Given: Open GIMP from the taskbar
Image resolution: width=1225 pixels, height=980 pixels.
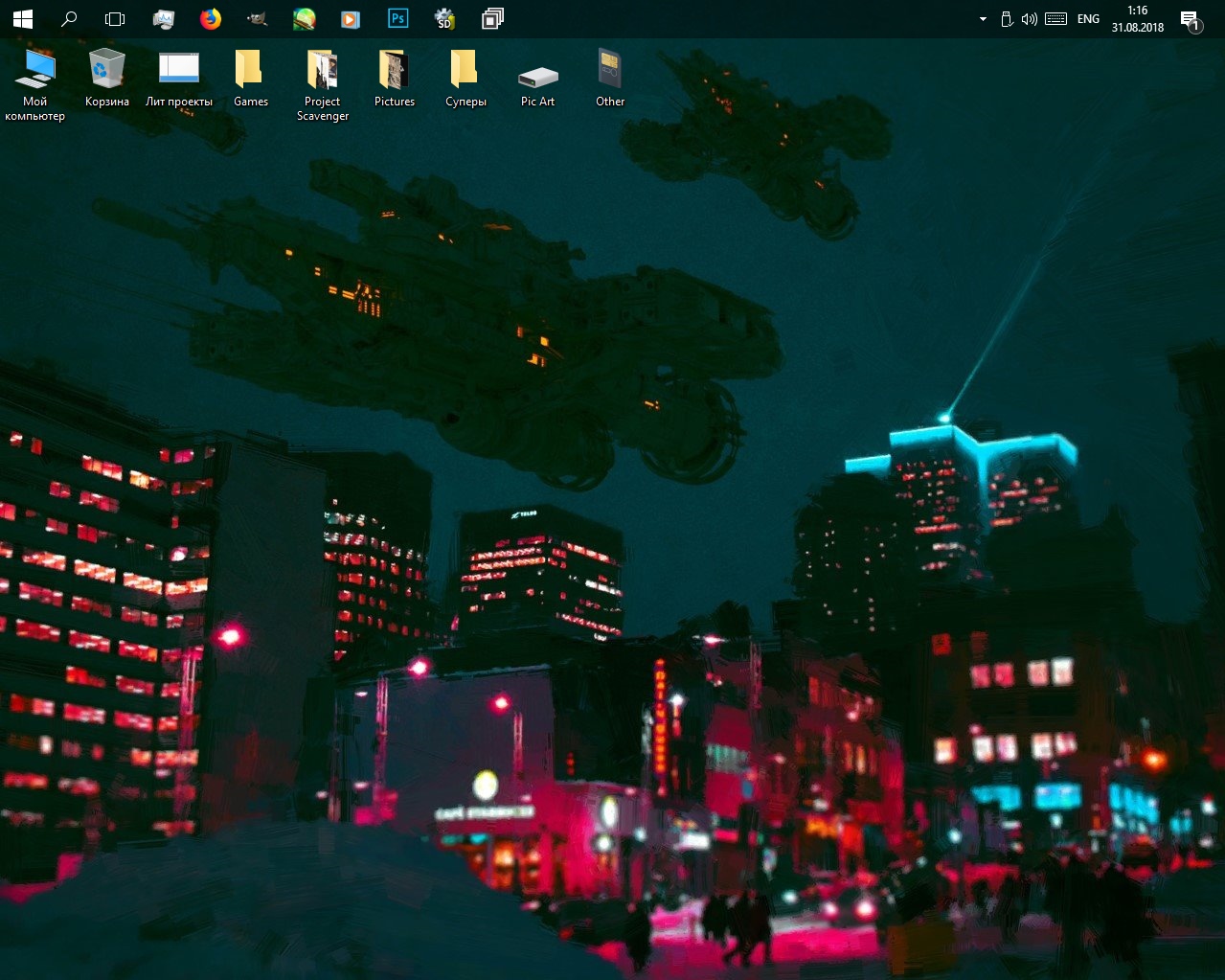Looking at the screenshot, I should click(x=257, y=19).
